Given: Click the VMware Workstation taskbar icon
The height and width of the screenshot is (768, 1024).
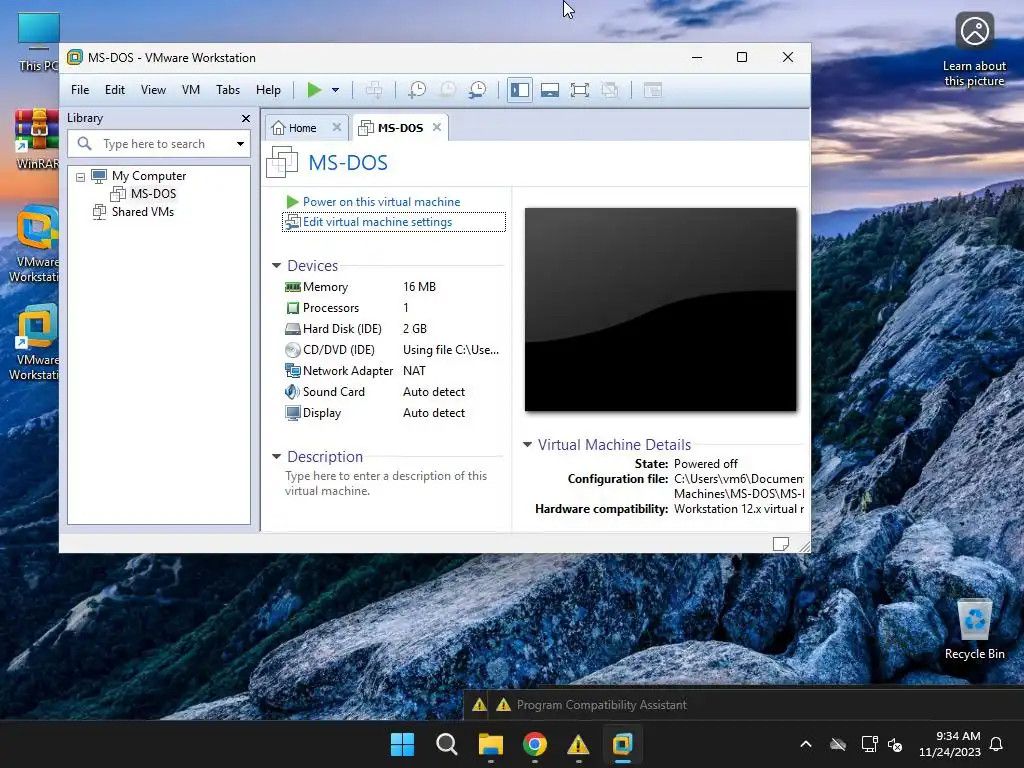Looking at the screenshot, I should [622, 744].
